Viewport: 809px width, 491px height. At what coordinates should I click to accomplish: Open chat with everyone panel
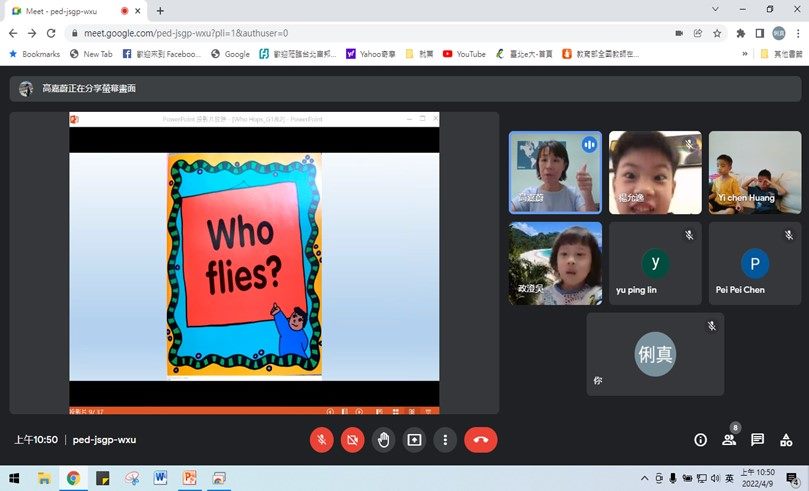click(758, 439)
